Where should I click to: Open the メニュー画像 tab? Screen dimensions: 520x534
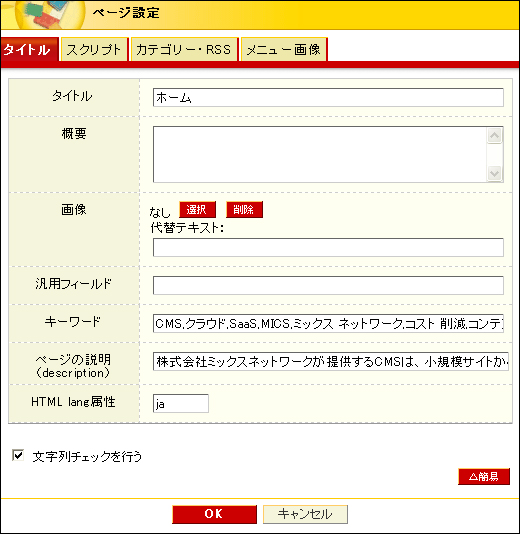284,50
